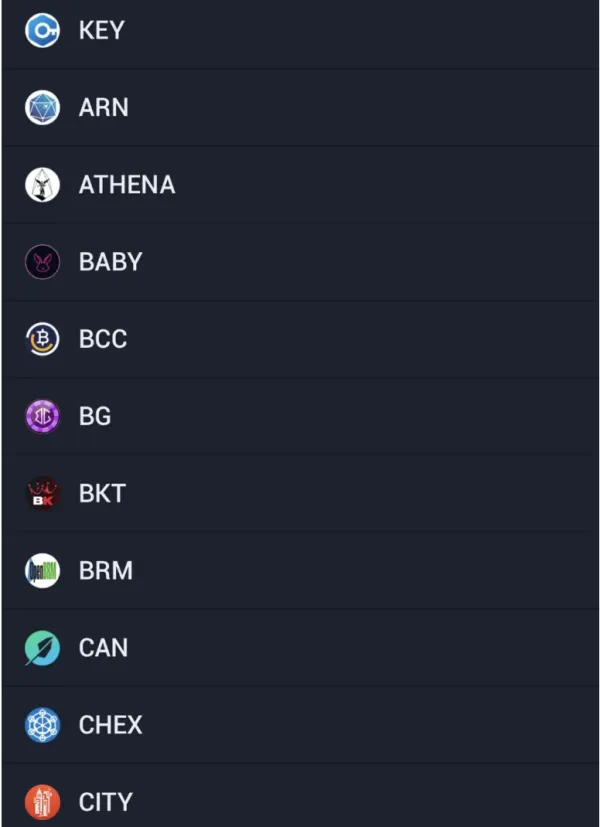Click the ARN token logo
The height and width of the screenshot is (827, 600).
42,107
